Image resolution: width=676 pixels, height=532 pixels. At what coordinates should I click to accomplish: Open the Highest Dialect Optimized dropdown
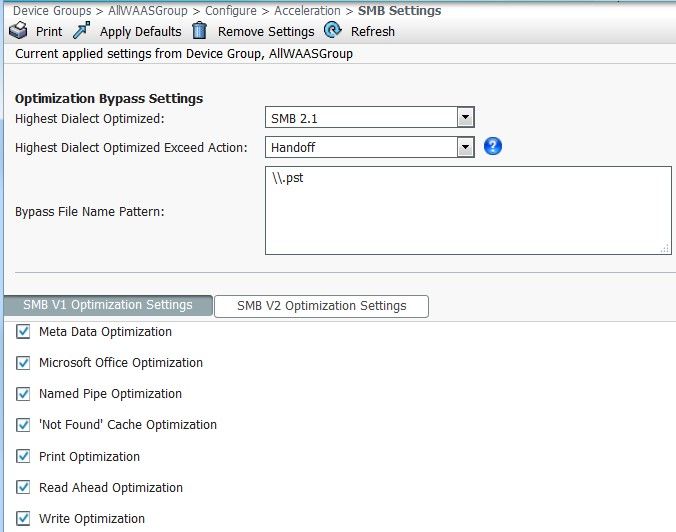coord(369,118)
